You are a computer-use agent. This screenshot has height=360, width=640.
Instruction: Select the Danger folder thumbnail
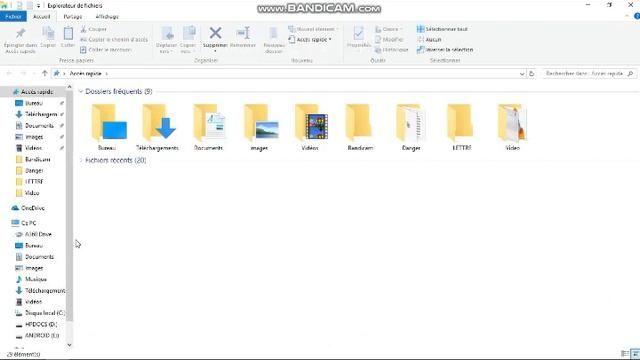click(x=411, y=127)
